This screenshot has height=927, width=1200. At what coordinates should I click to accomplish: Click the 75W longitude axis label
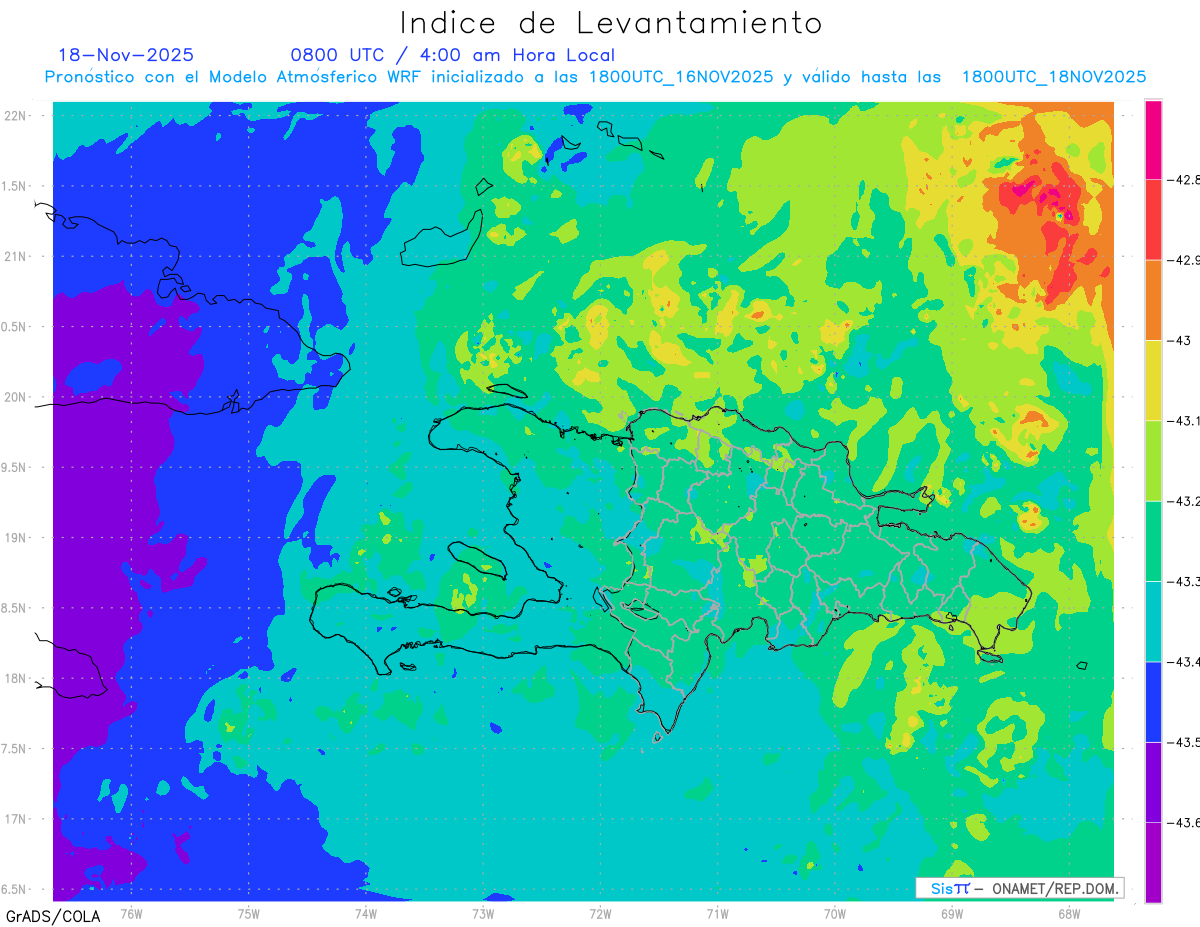click(x=249, y=913)
